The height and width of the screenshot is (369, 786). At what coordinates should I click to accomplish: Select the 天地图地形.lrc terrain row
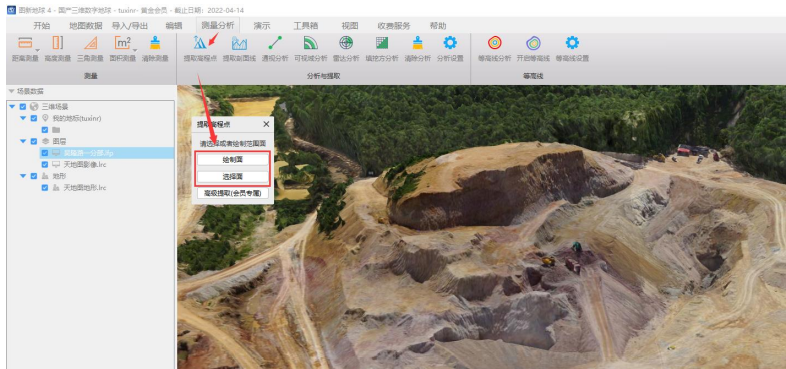point(85,188)
